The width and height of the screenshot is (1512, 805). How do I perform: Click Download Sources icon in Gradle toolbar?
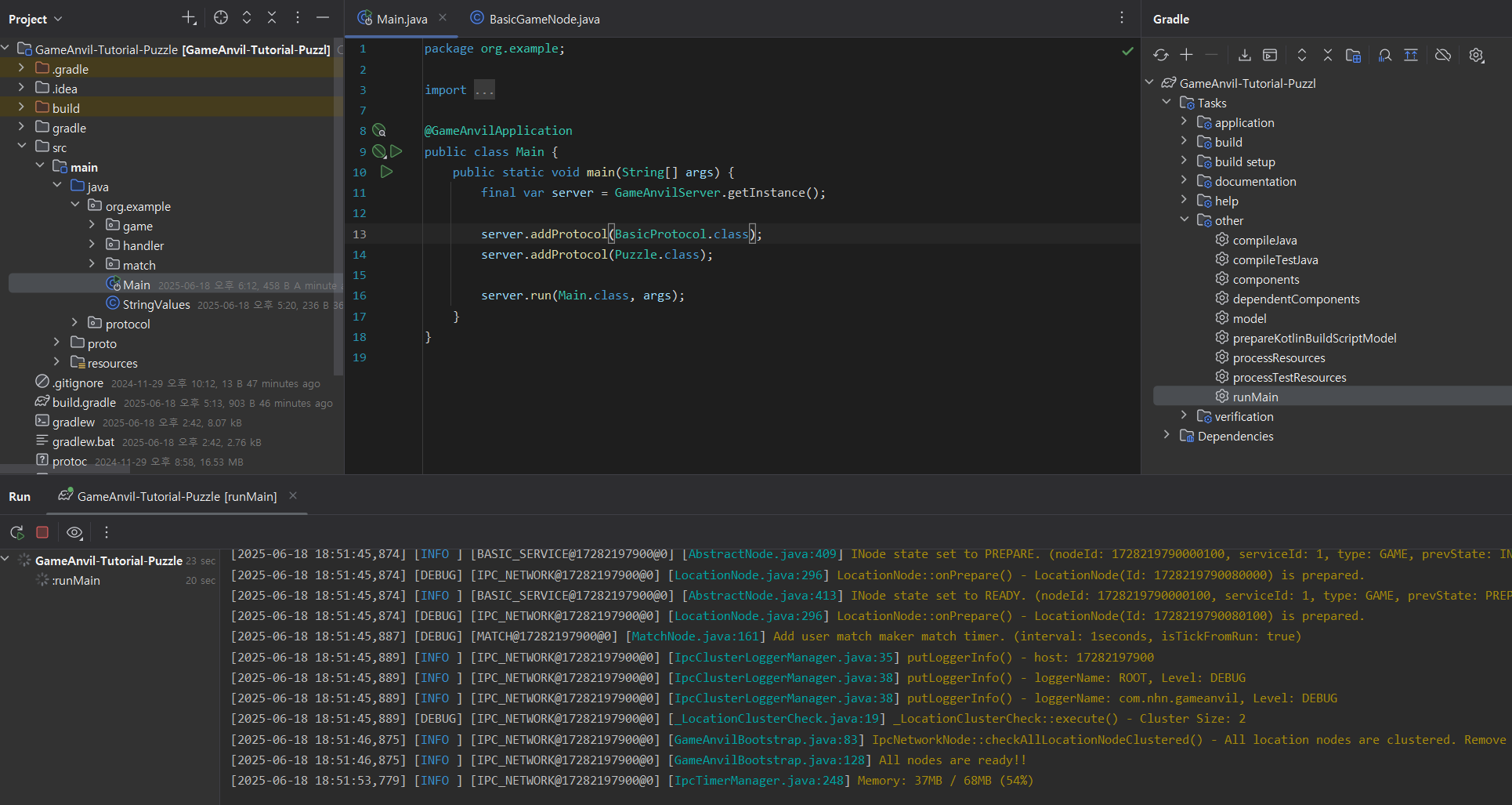point(1244,55)
